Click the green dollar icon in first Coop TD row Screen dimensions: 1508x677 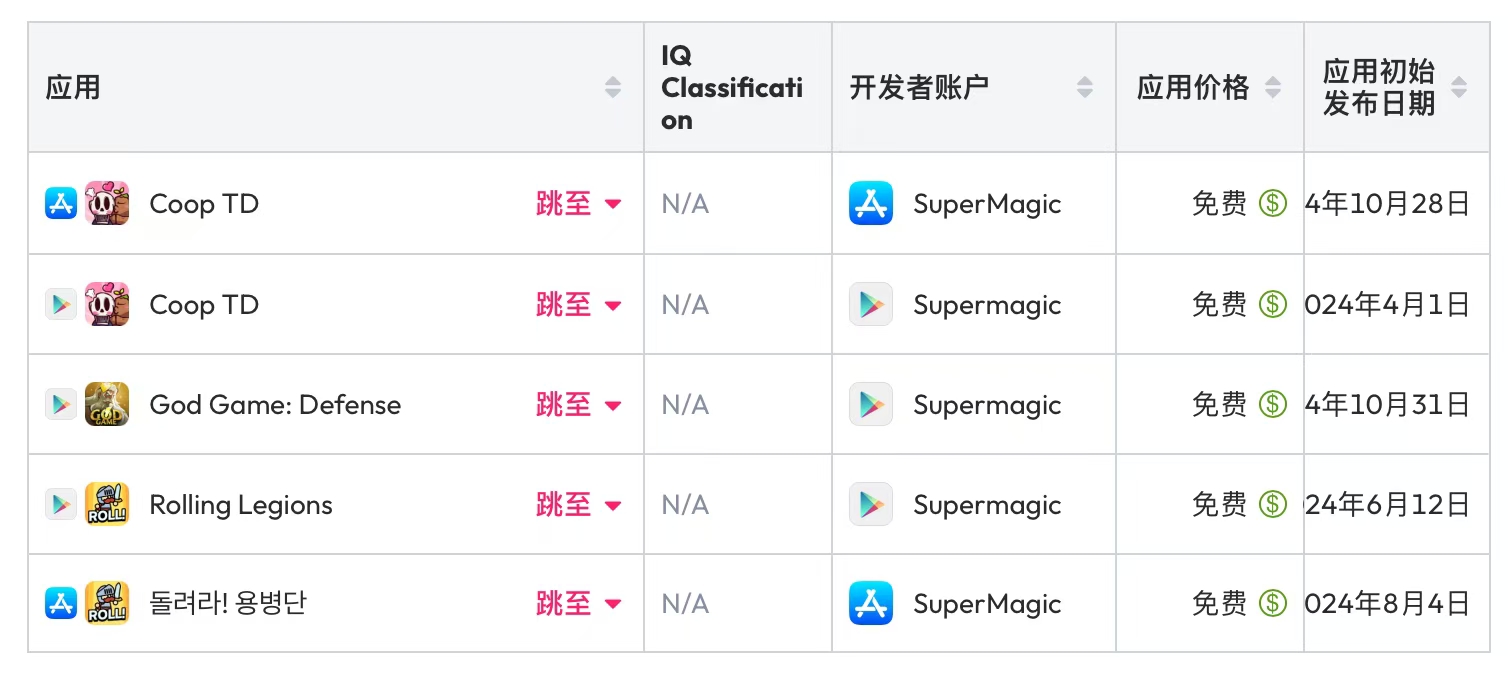coord(1272,204)
